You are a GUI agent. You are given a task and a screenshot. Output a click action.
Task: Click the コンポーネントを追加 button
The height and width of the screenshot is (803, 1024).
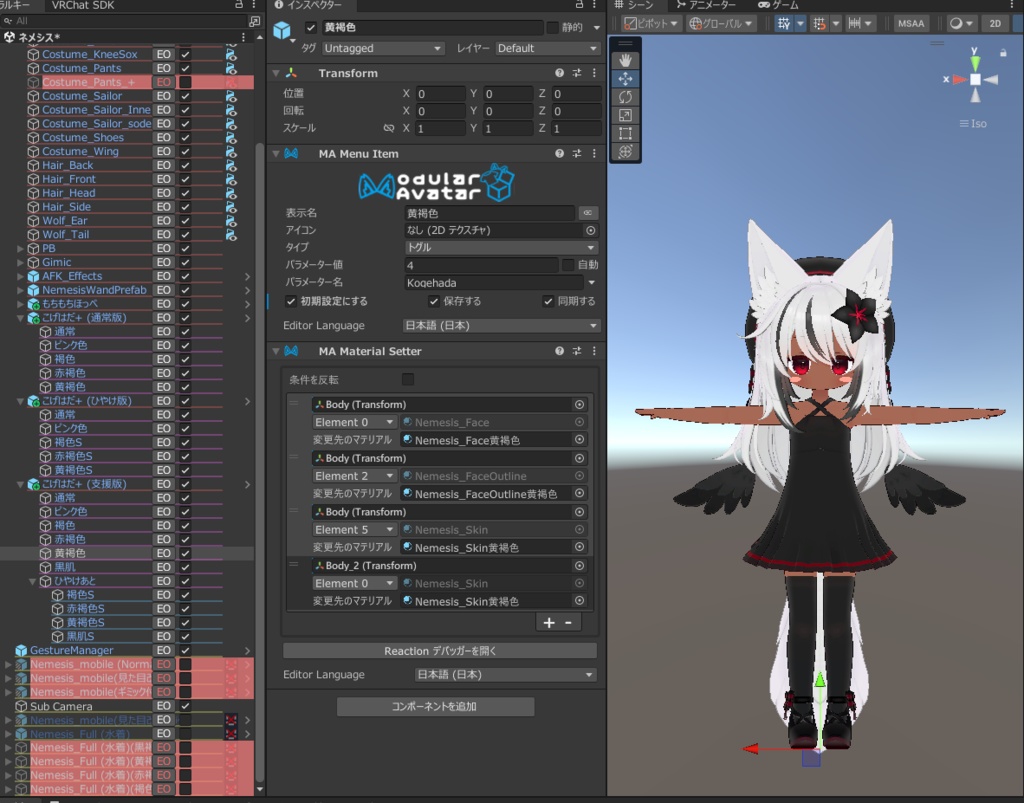point(435,707)
